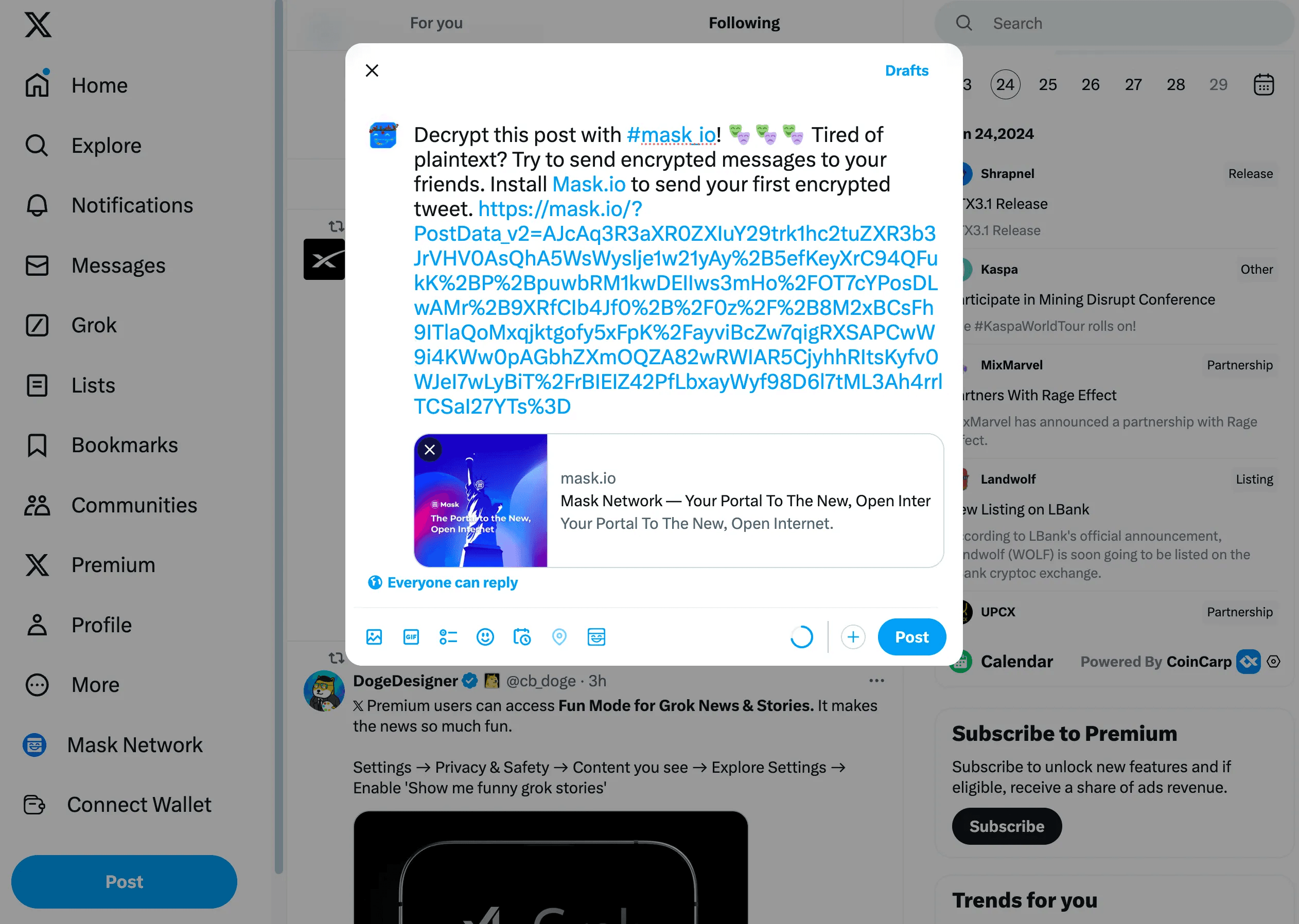This screenshot has height=924, width=1299.
Task: Change the Everyone can reply setting
Action: coord(443,582)
